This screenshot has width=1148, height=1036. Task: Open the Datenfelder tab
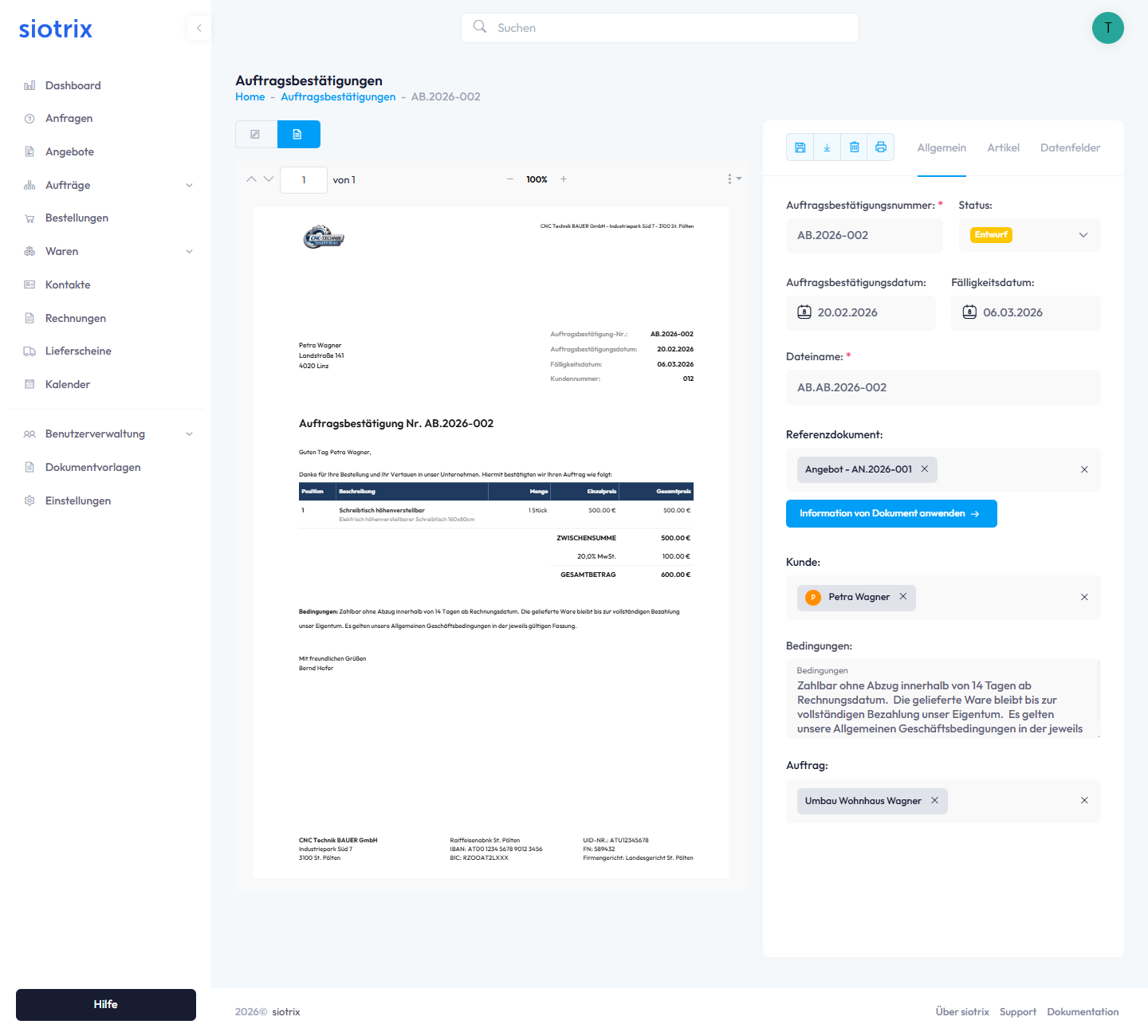coord(1070,148)
